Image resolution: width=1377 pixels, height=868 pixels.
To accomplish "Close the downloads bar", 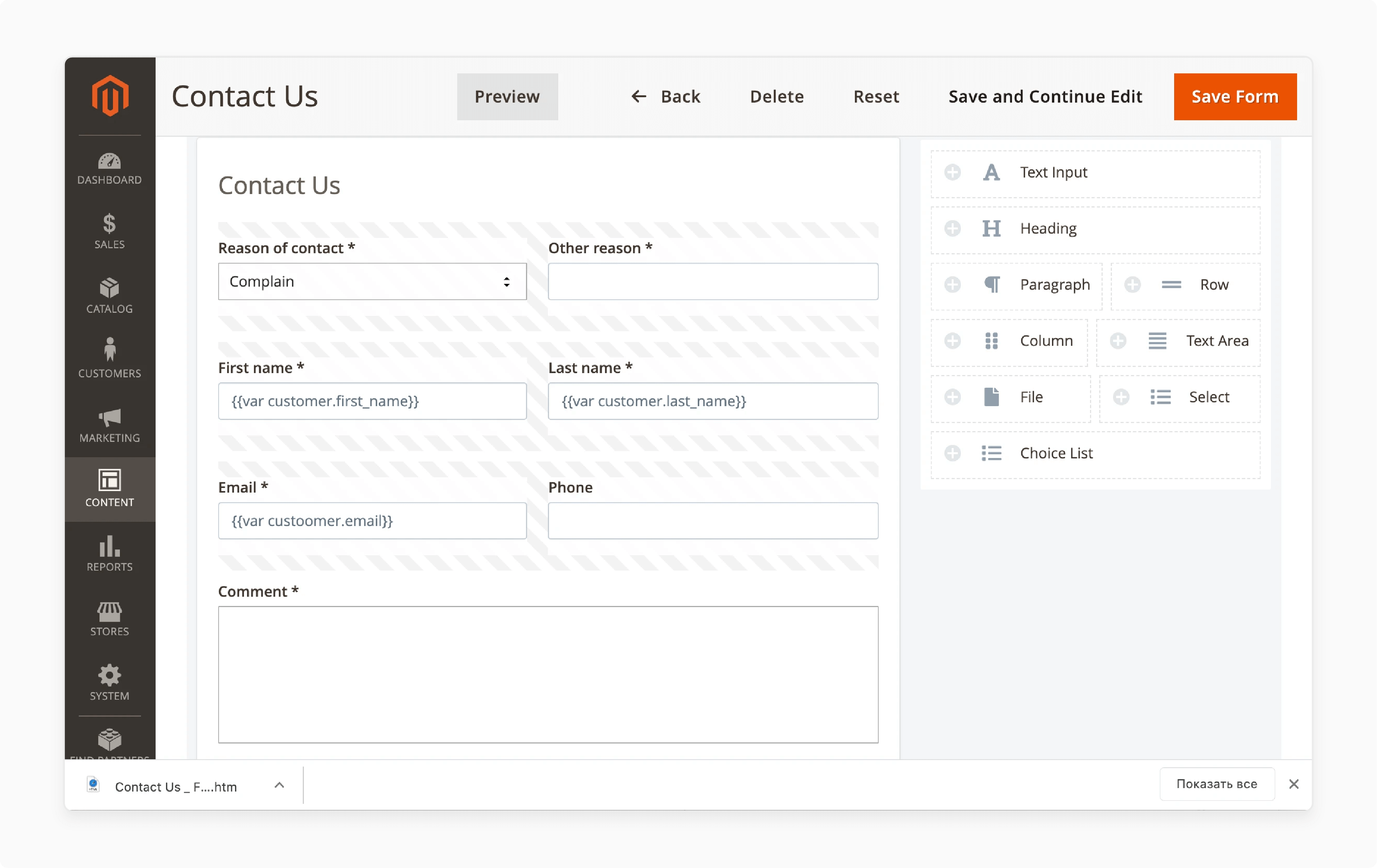I will (1294, 784).
